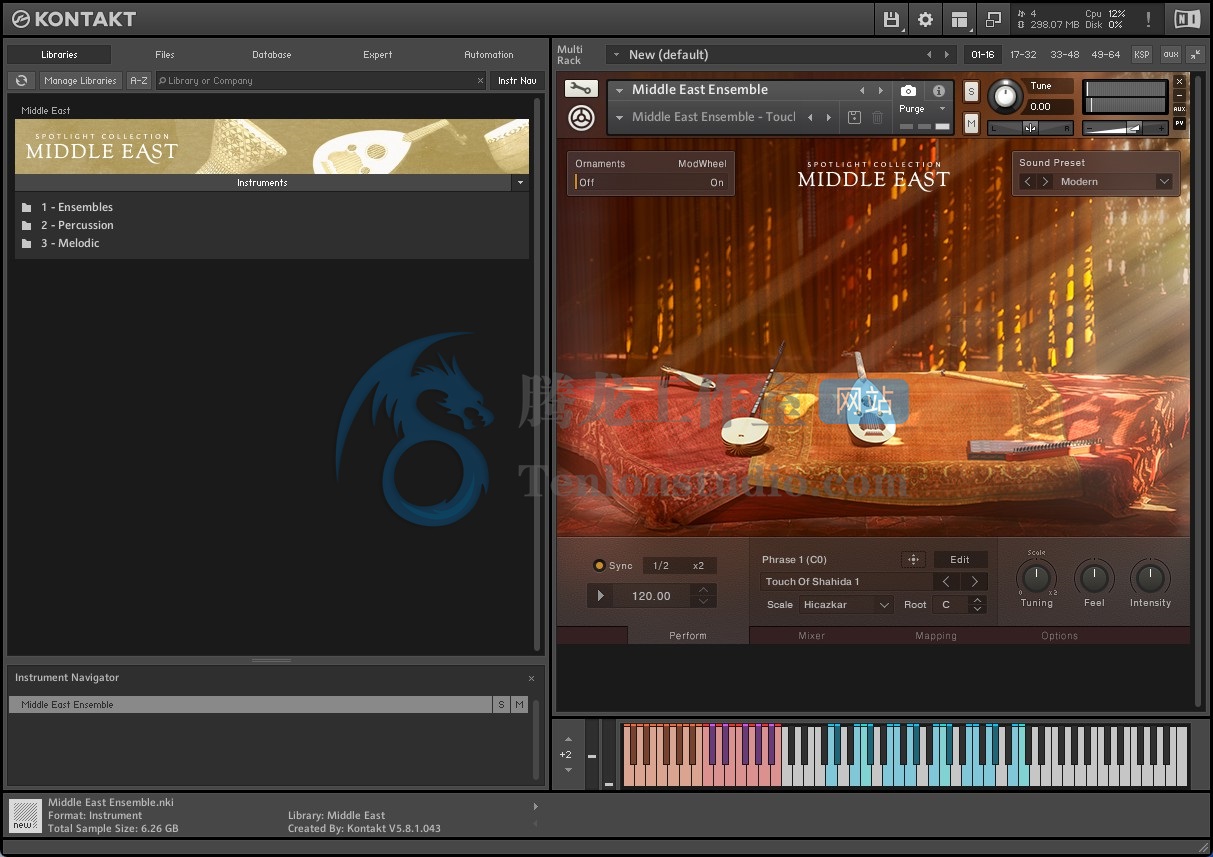This screenshot has width=1213, height=857.
Task: Toggle A-Z library sorting
Action: pyautogui.click(x=139, y=81)
